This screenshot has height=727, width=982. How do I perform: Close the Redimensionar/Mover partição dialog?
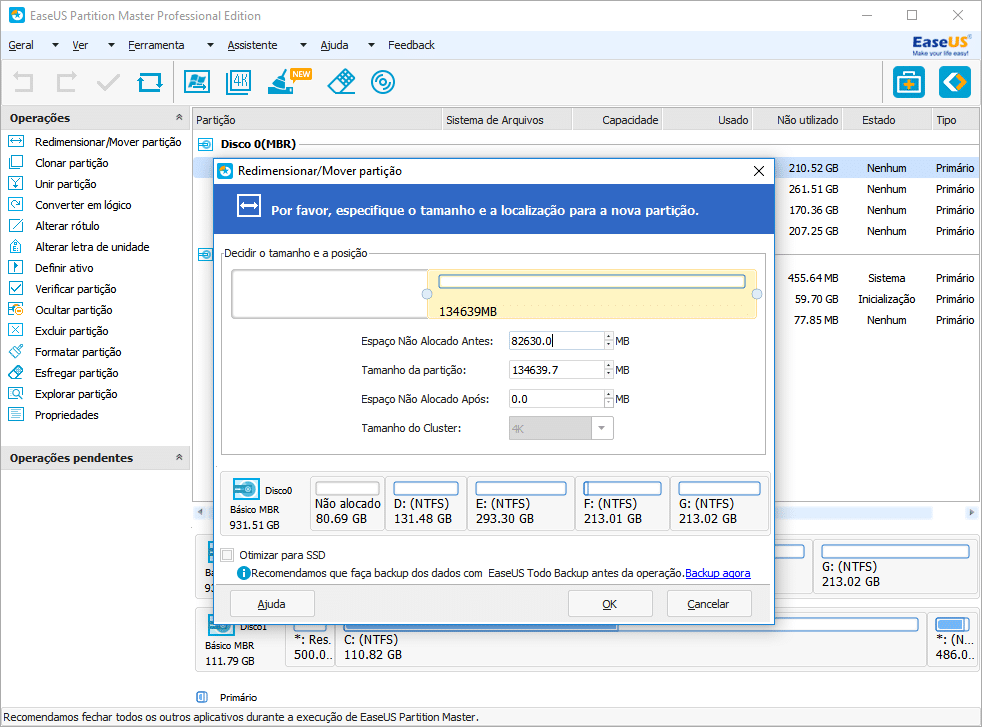(758, 171)
